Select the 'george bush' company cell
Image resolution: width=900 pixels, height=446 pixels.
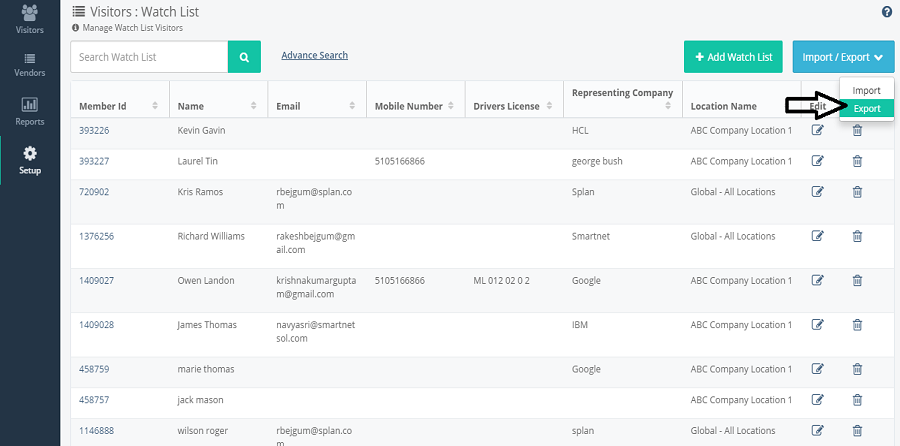(597, 161)
